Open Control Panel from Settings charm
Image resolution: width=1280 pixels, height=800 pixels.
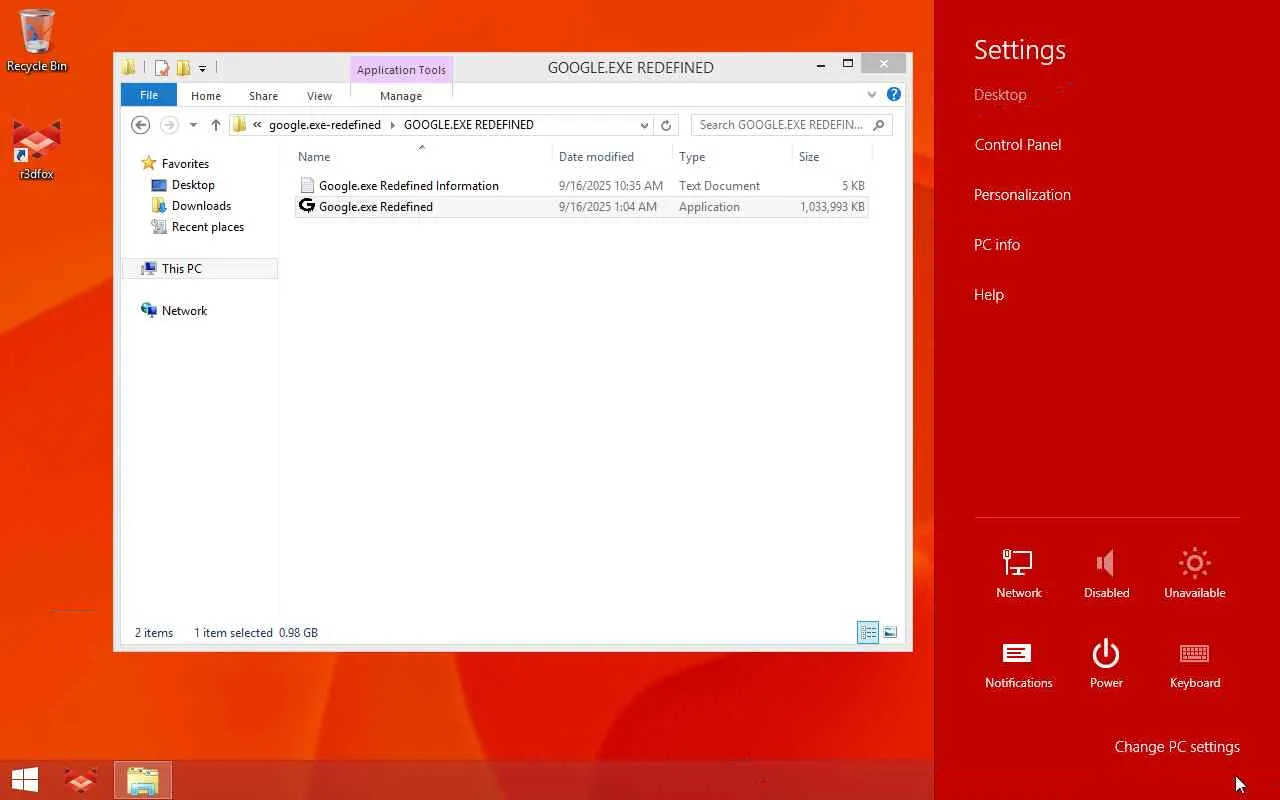(1018, 145)
